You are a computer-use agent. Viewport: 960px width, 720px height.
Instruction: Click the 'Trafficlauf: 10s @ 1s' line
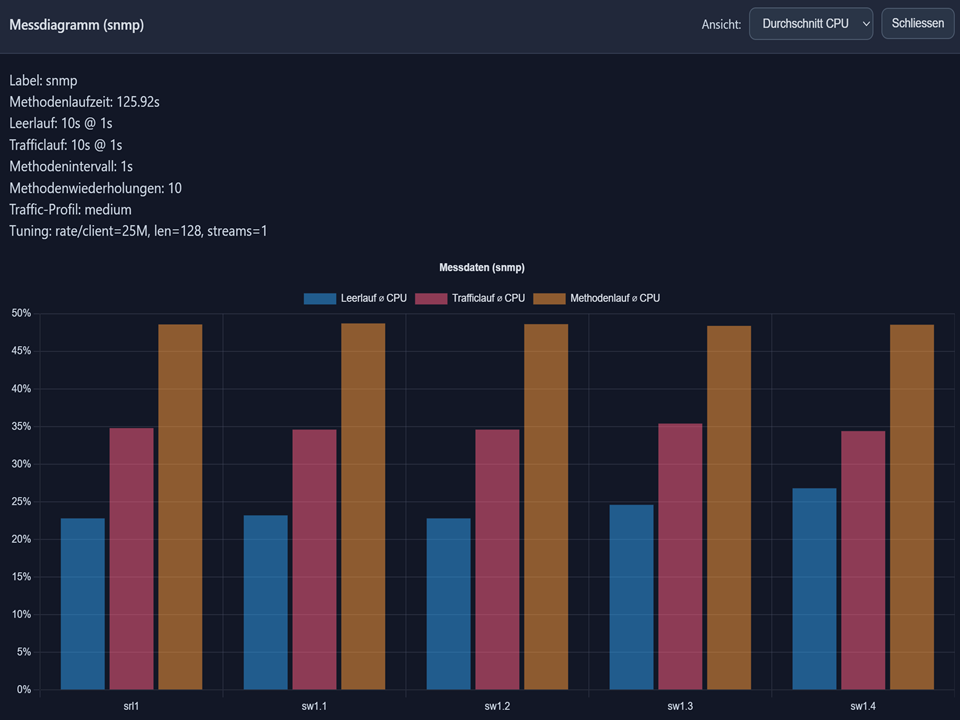66,145
